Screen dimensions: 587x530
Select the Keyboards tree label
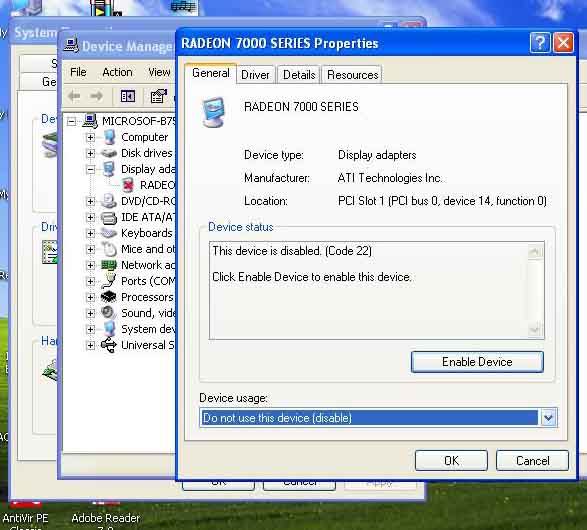(146, 233)
